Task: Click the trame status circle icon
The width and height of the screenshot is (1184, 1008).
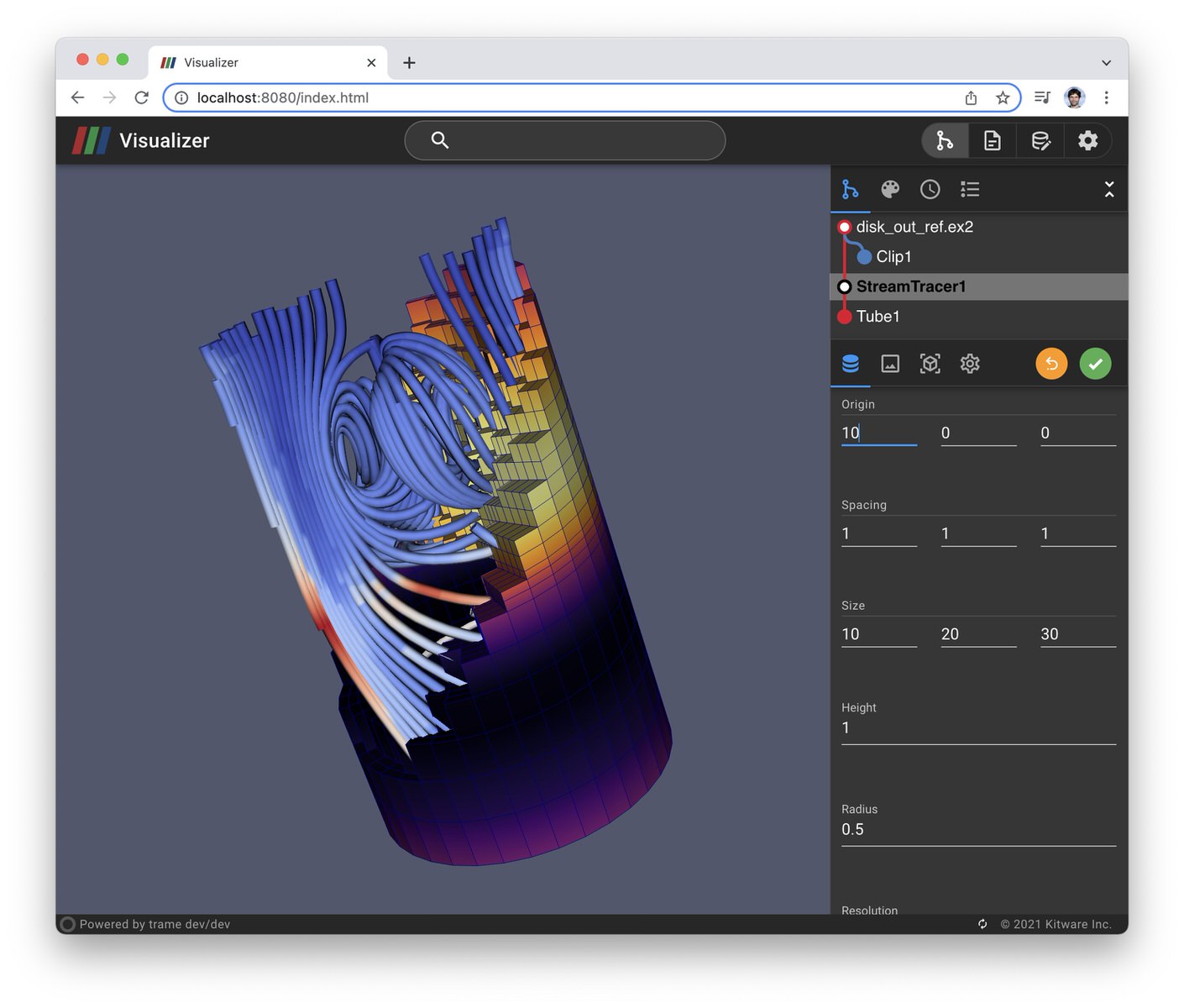Action: [68, 924]
